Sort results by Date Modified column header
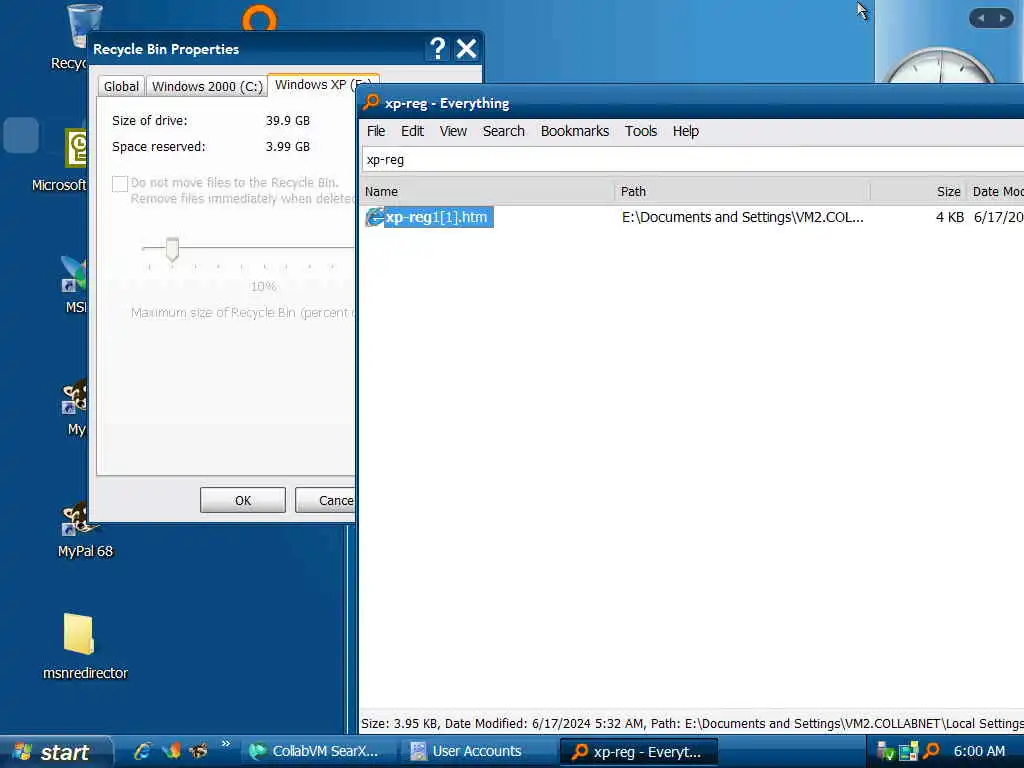 pos(996,191)
